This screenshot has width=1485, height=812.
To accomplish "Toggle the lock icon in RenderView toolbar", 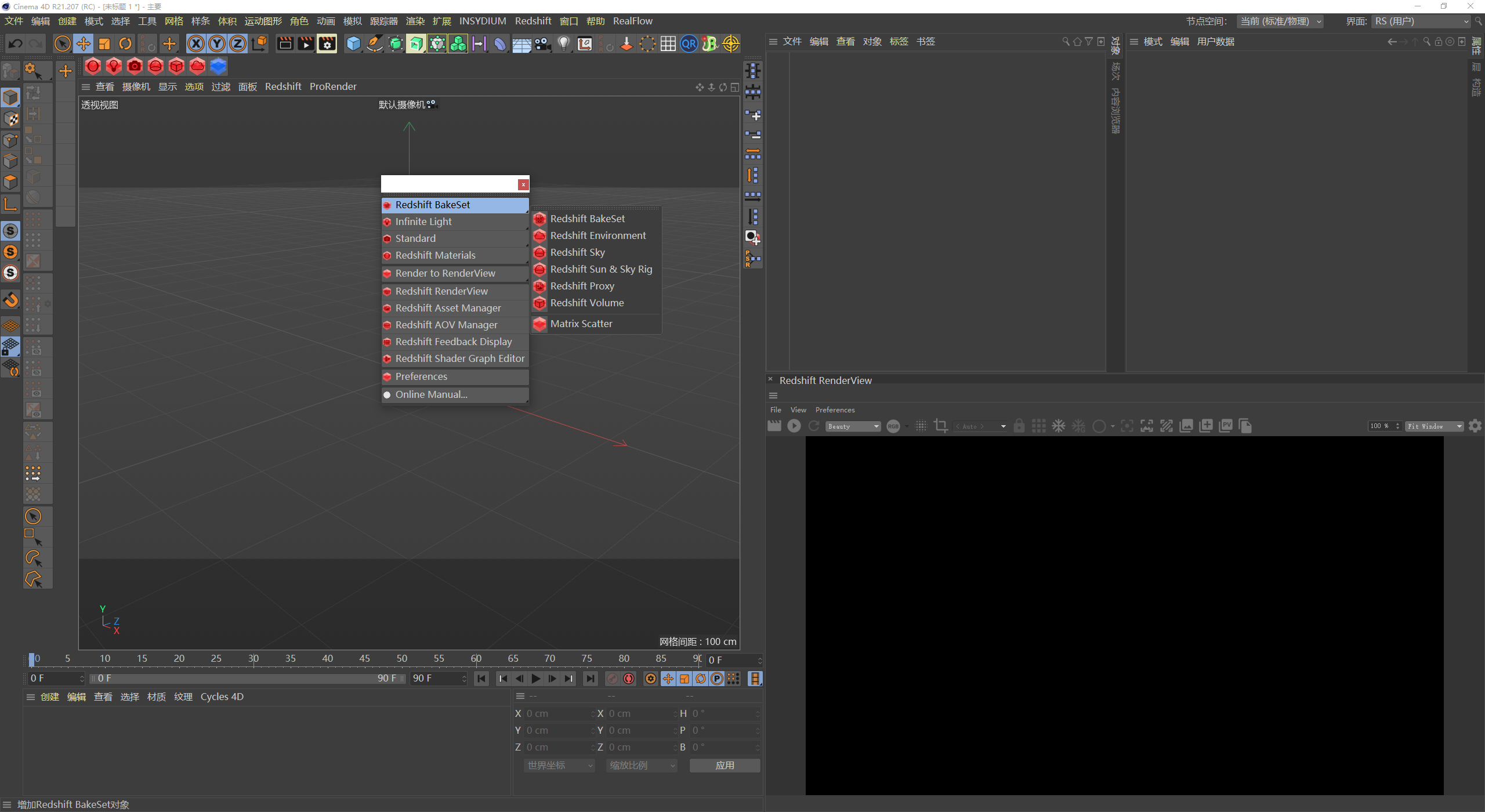I will (x=1019, y=426).
